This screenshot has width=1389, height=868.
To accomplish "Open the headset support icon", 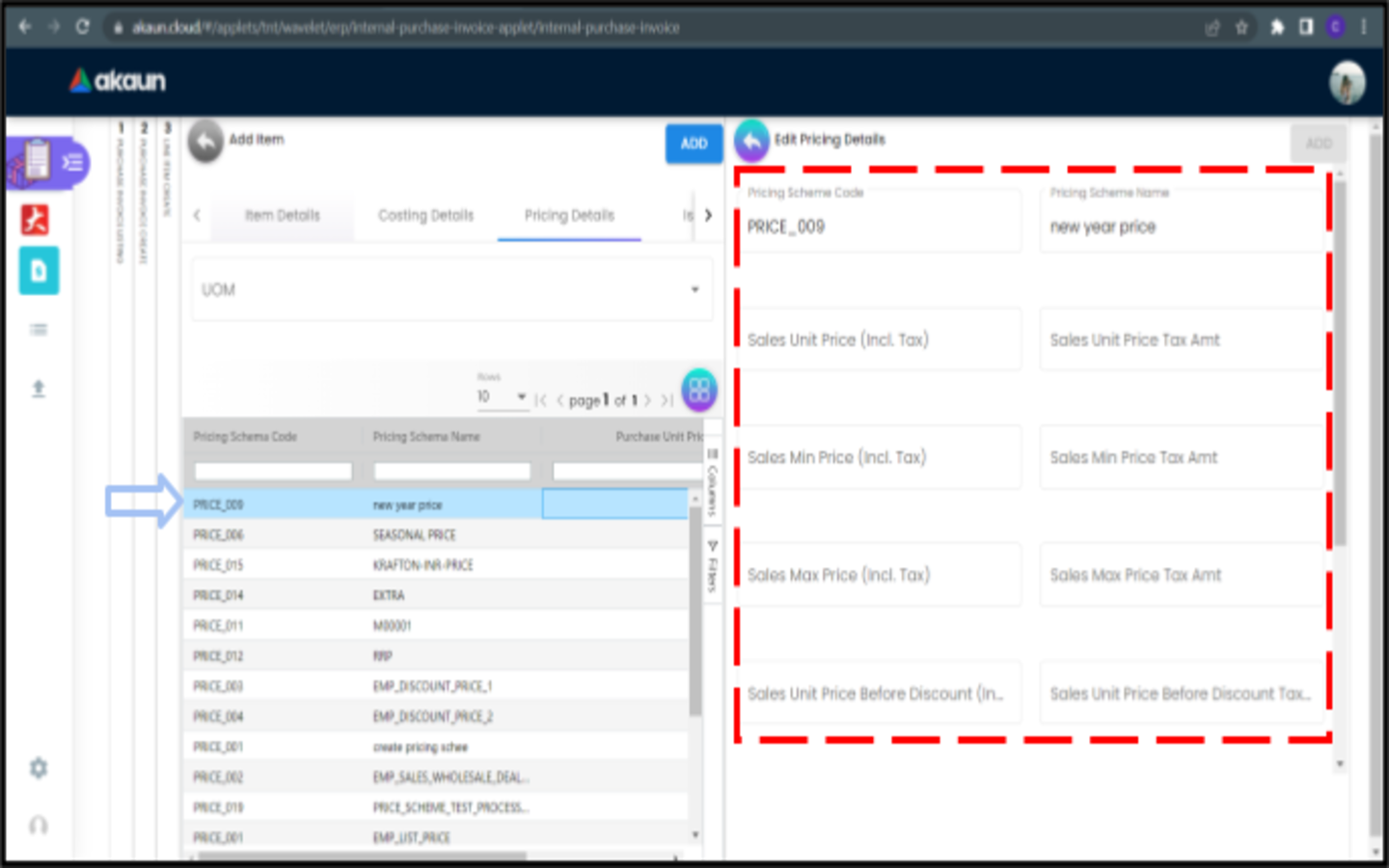I will [x=39, y=826].
